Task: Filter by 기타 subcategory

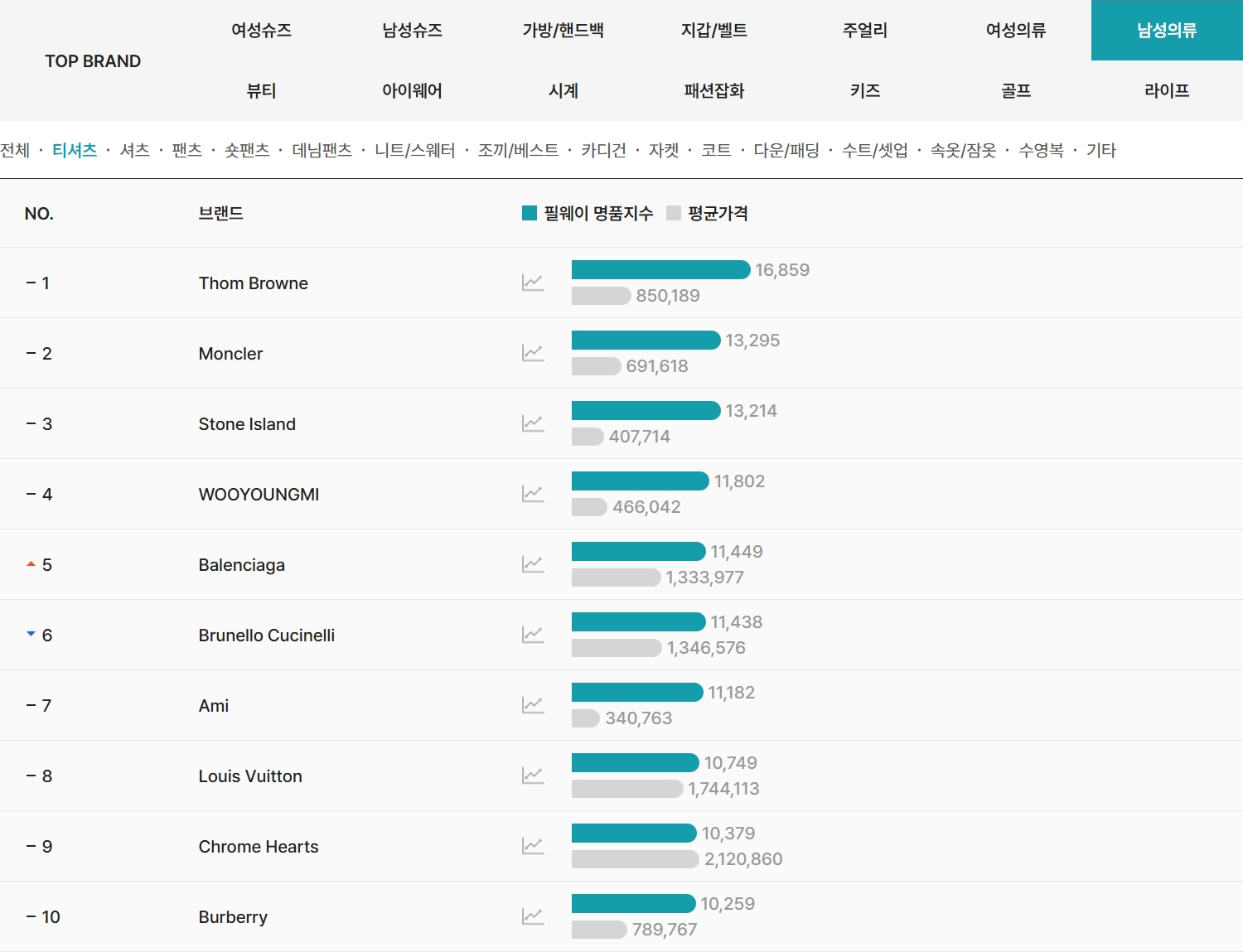Action: click(x=1101, y=150)
